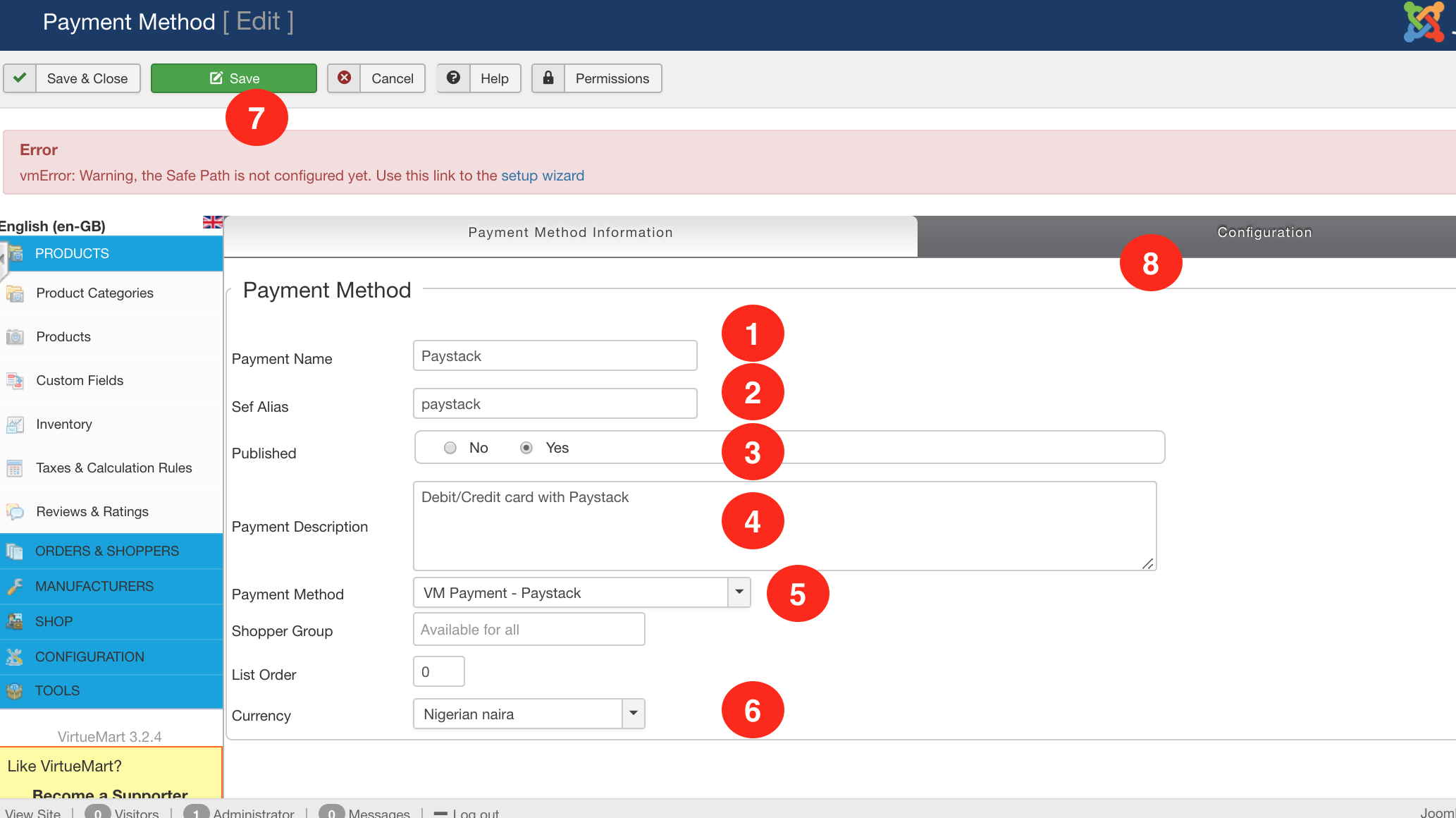Click the Payment Description text area
Screen dimensions: 1456x818
point(785,526)
